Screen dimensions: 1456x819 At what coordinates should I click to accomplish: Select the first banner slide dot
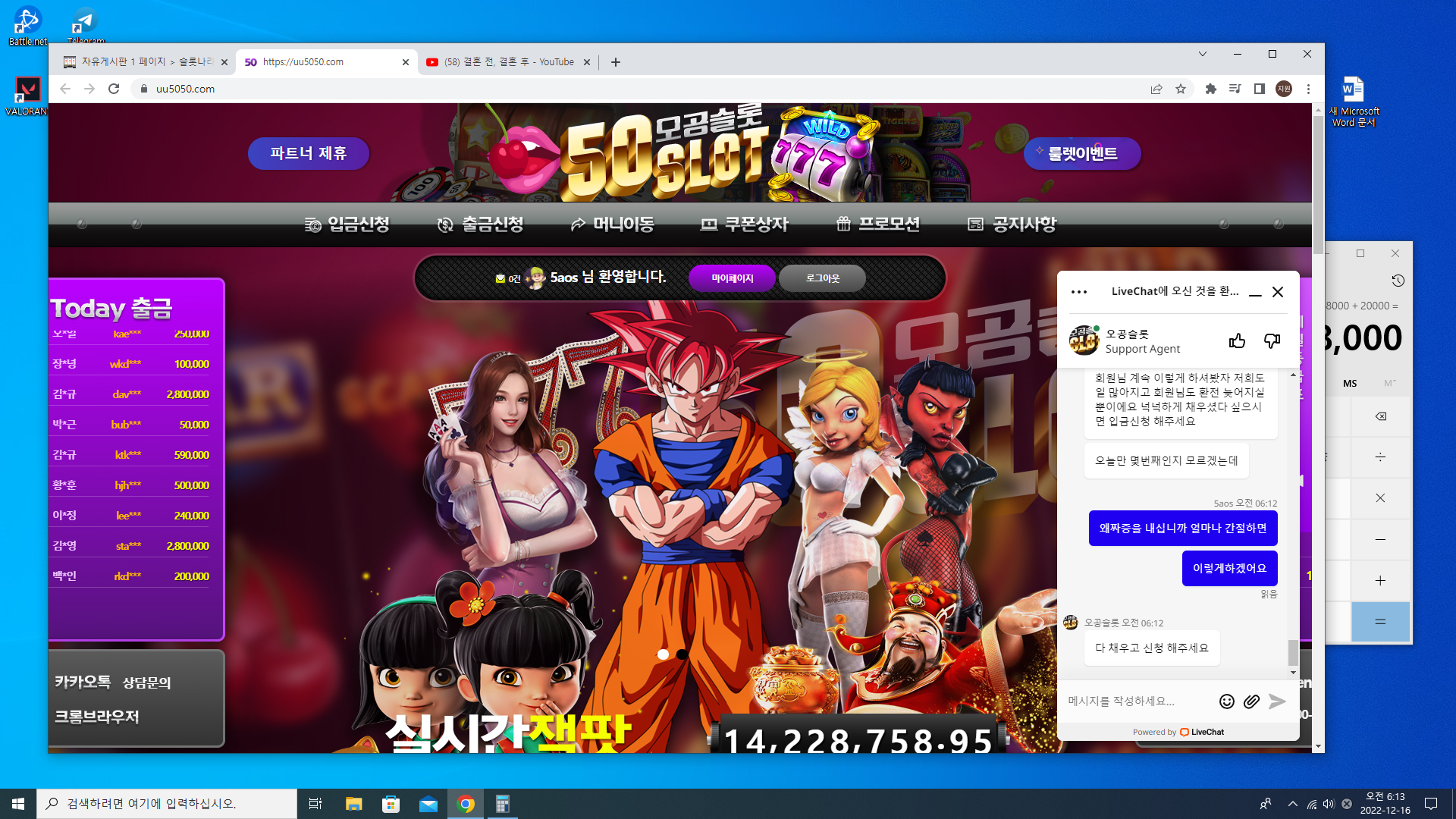[x=663, y=654]
